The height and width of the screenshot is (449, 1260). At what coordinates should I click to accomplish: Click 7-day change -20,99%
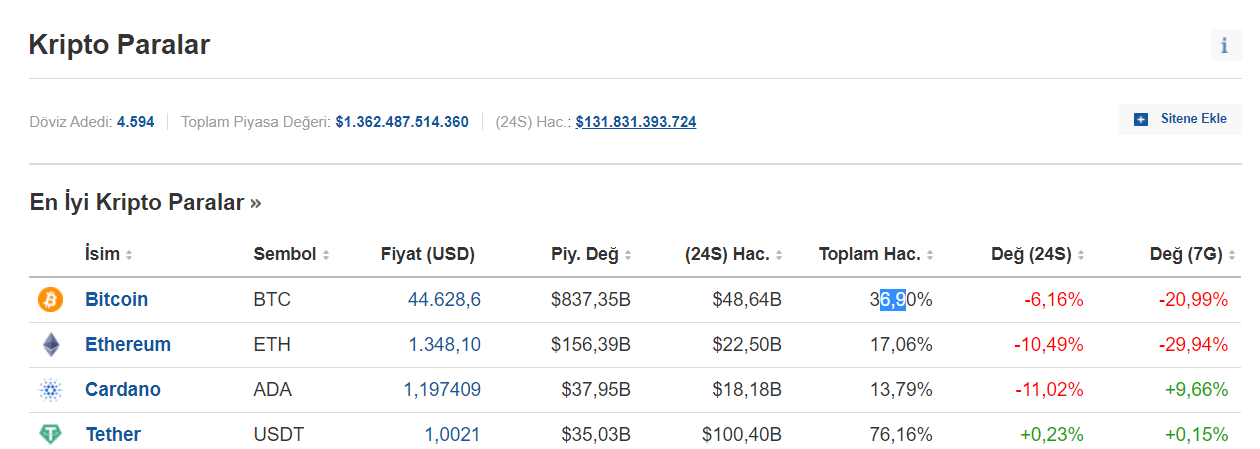[x=1193, y=299]
